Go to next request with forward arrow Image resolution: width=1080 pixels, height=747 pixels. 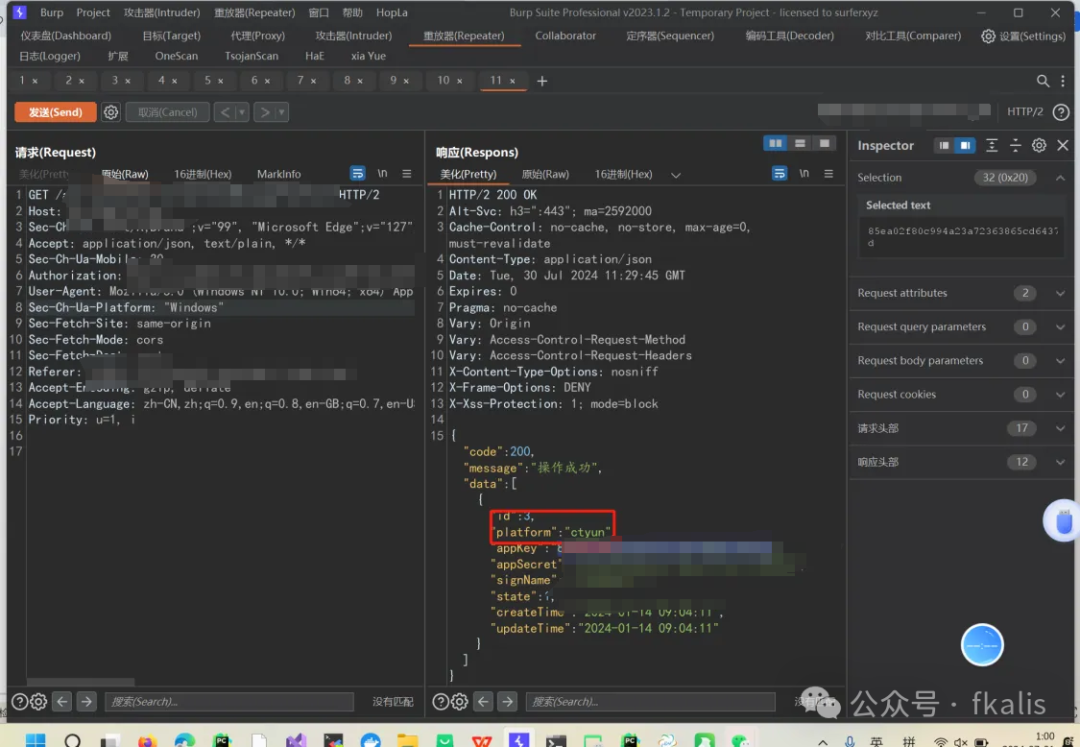(264, 112)
